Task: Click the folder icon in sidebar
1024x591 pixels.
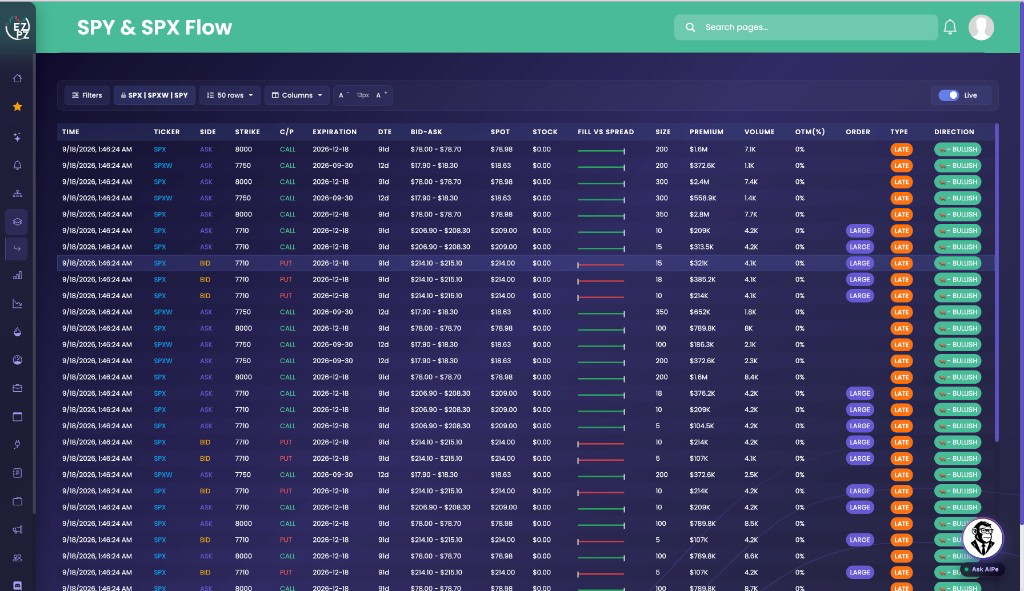Action: pos(18,502)
